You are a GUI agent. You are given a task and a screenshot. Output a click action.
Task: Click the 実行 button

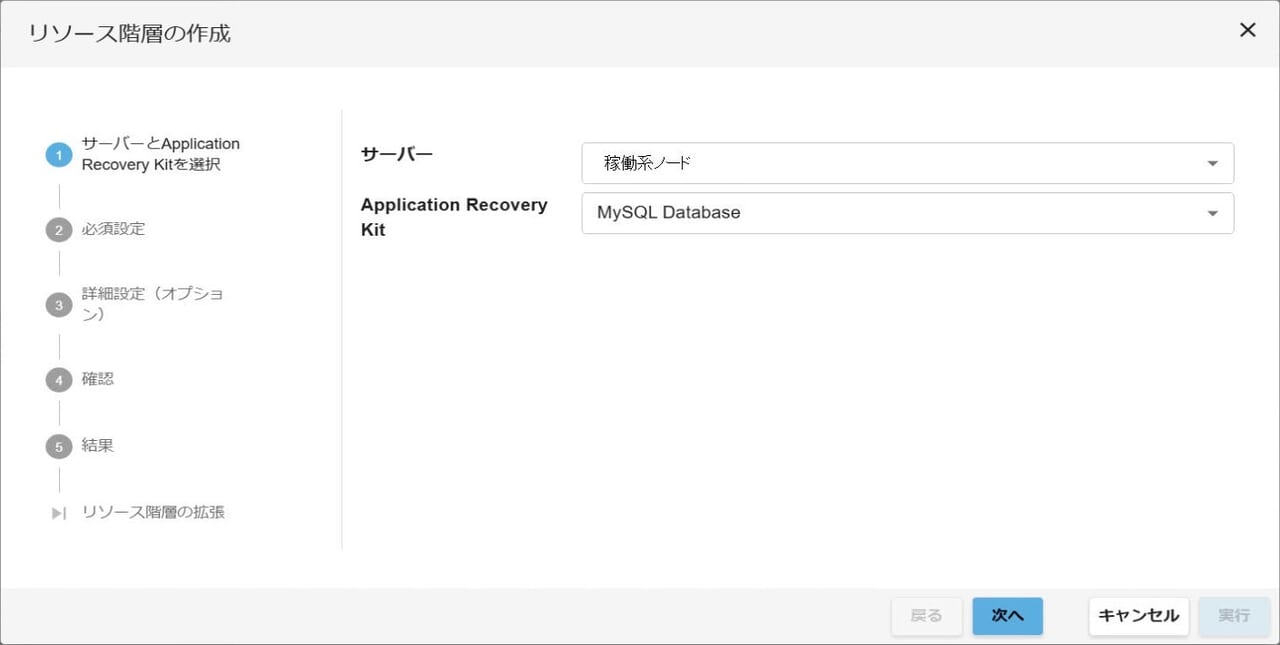(x=1234, y=616)
